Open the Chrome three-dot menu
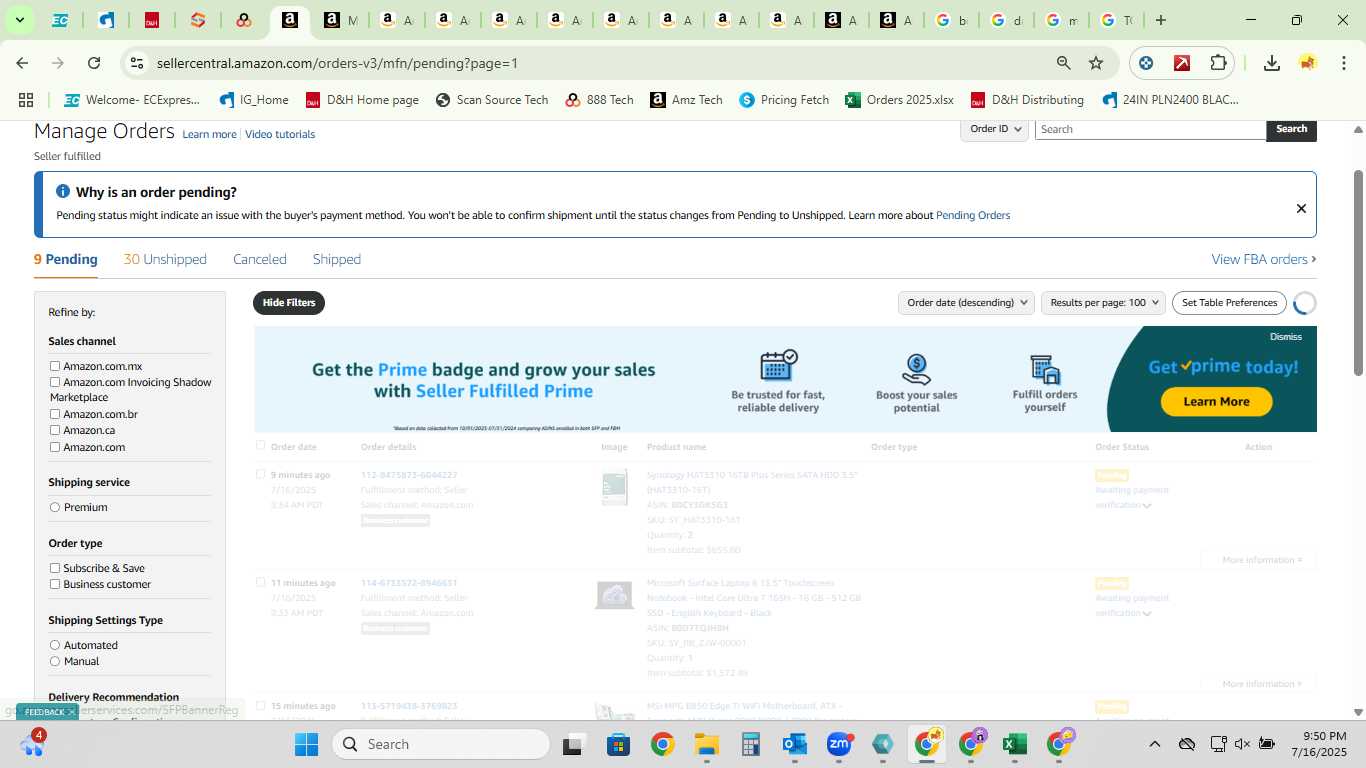 [x=1343, y=63]
